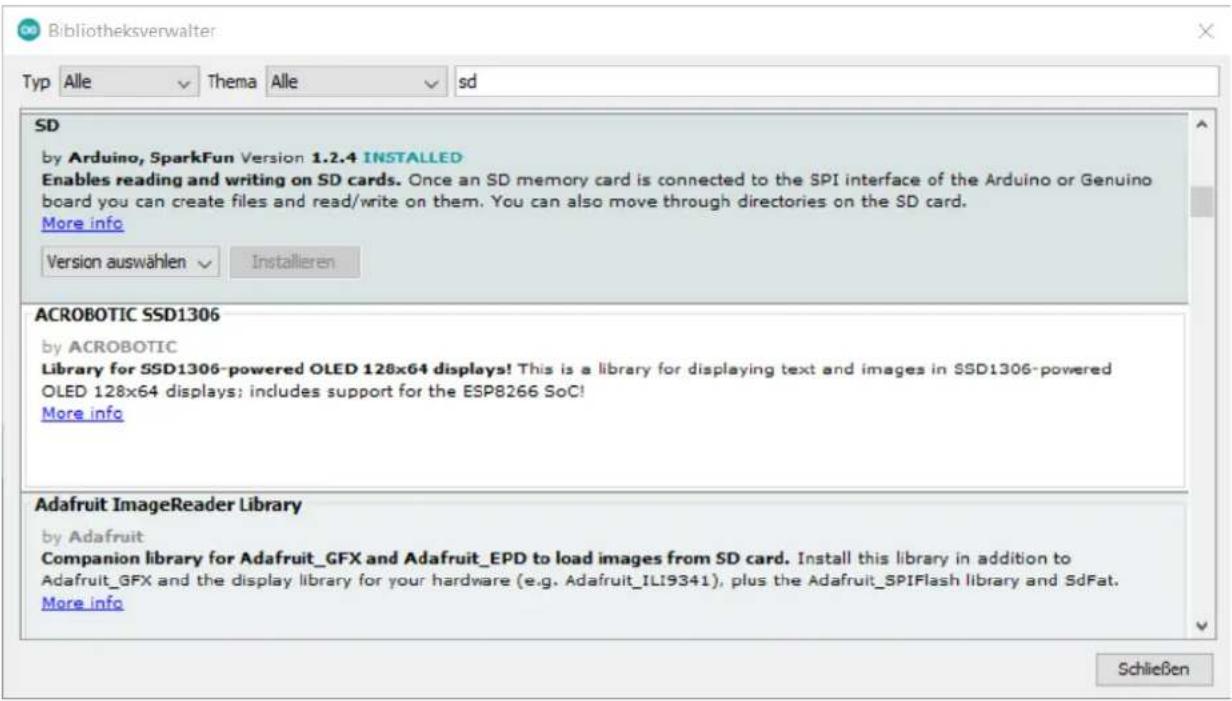Image resolution: width=1232 pixels, height=701 pixels.
Task: Click scrollbar up arrow
Action: click(1202, 127)
